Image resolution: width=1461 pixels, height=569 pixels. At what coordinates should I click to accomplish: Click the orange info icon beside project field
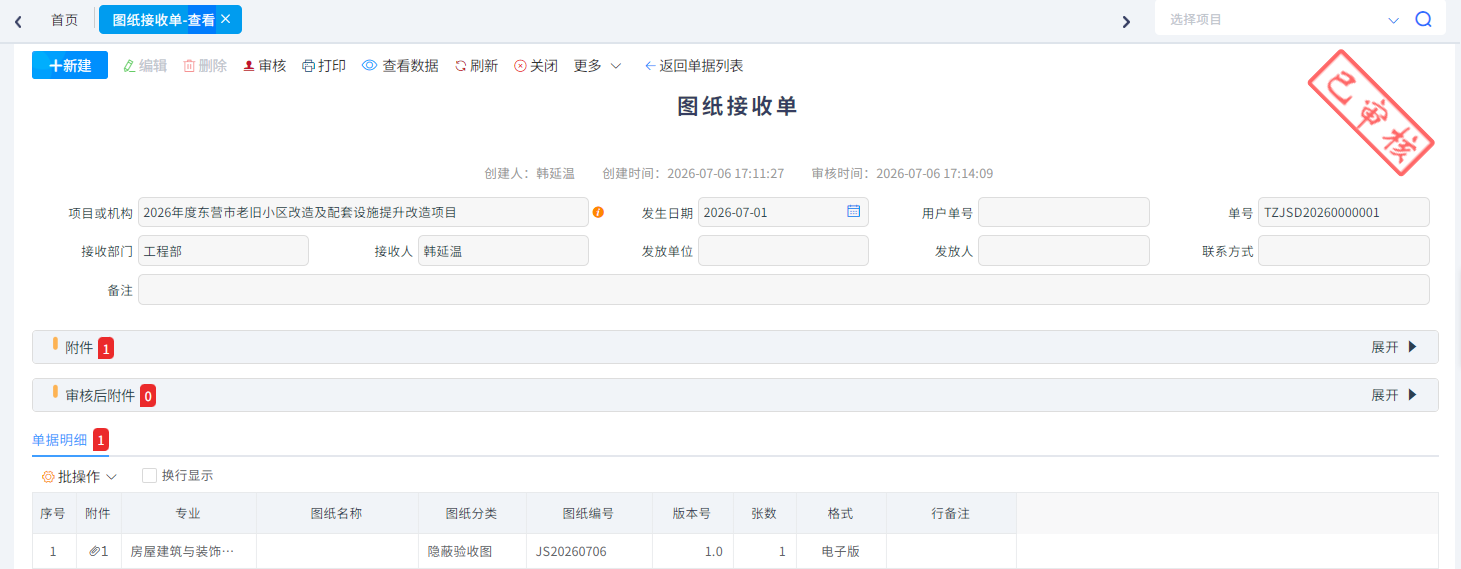coord(598,212)
